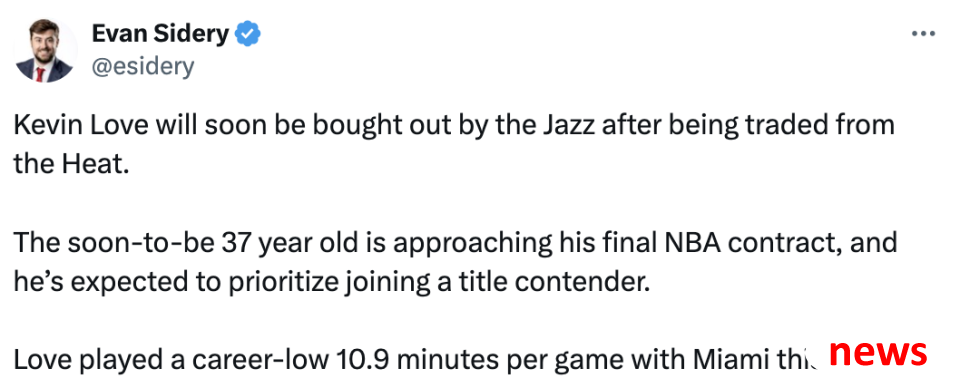The width and height of the screenshot is (960, 388).
Task: Click the line reading the Heat.
Action: [72, 164]
